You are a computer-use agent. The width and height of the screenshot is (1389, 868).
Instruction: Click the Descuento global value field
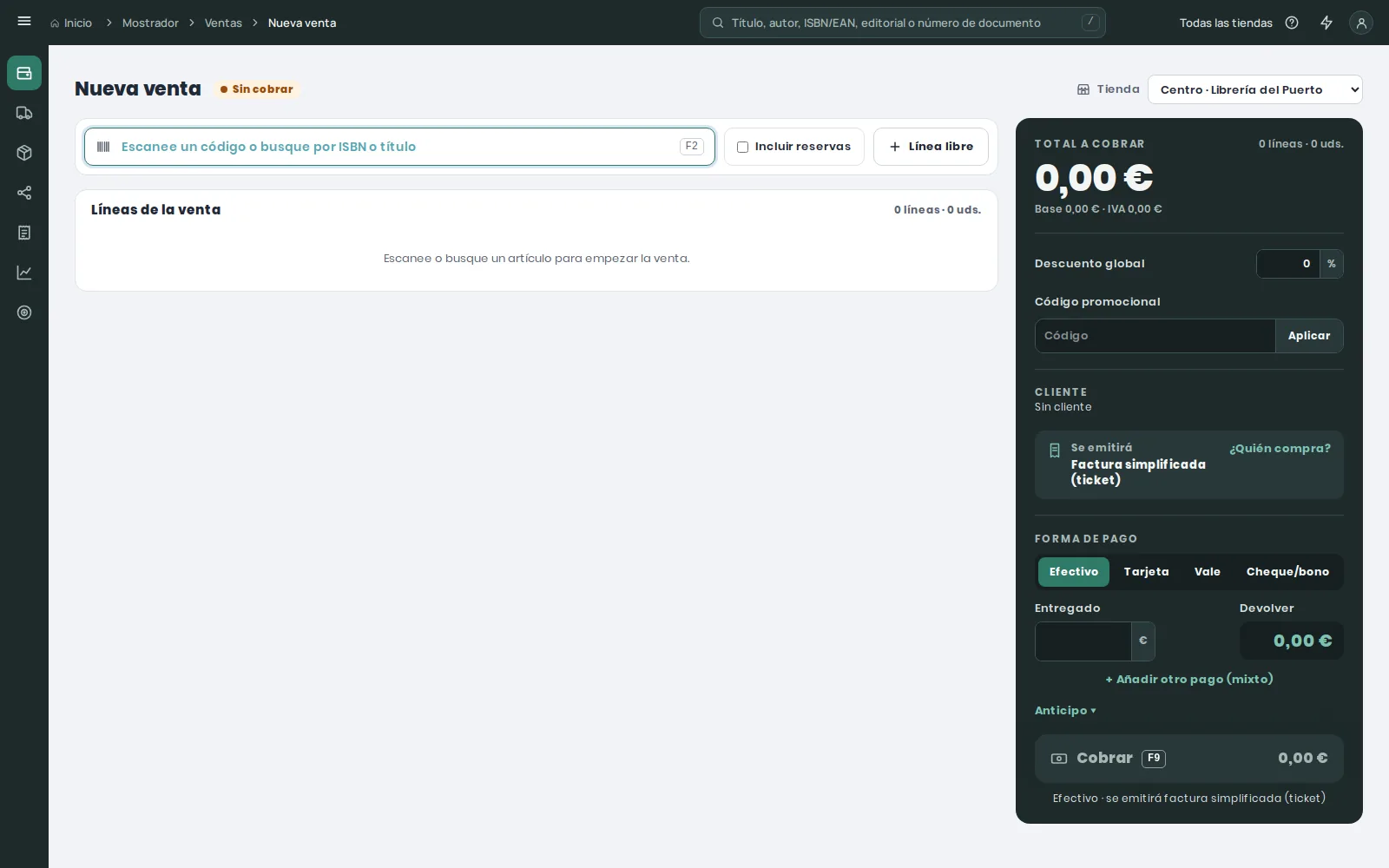coord(1288,264)
